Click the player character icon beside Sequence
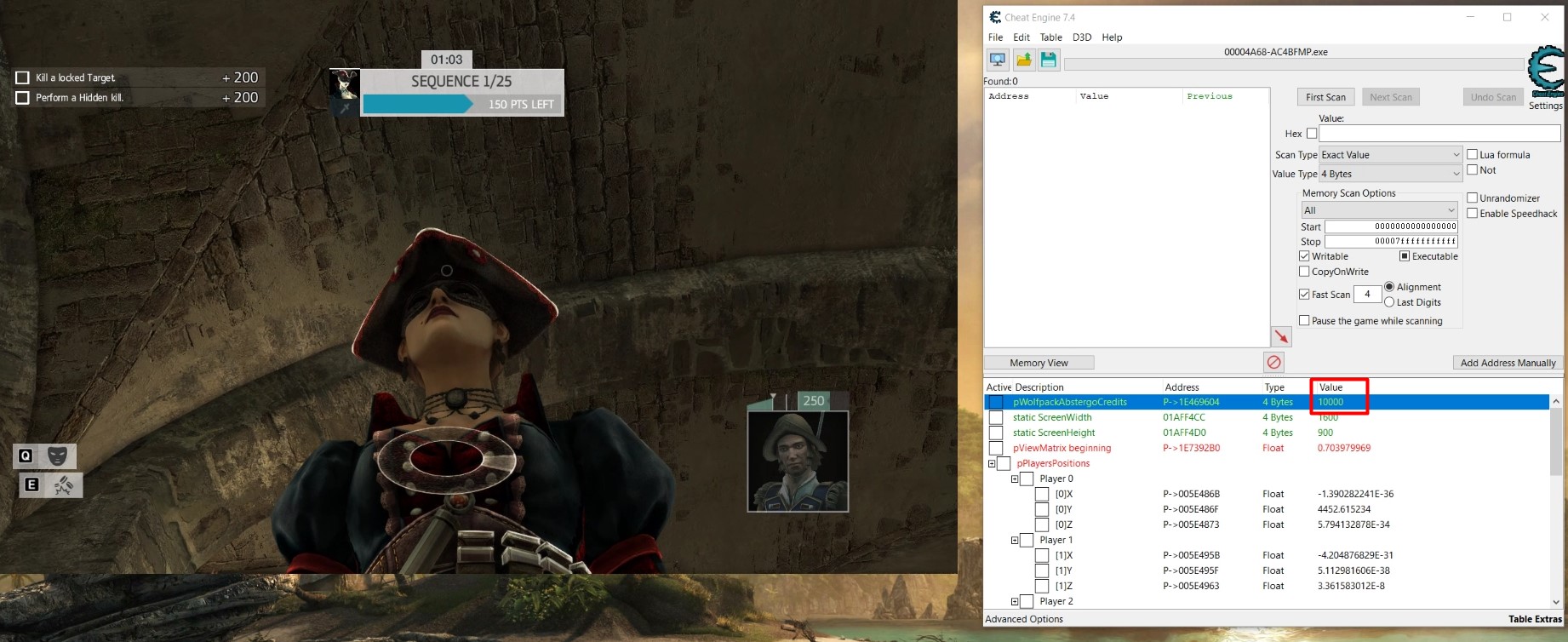Image resolution: width=1568 pixels, height=642 pixels. (x=344, y=92)
